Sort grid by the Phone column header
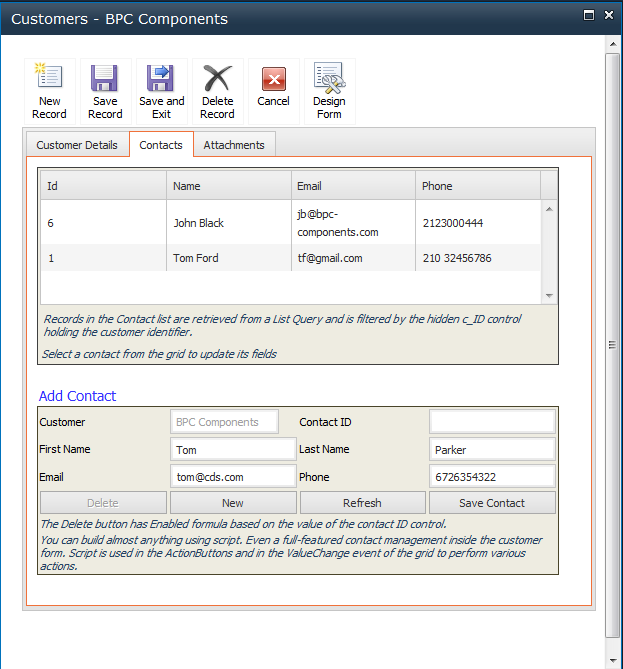Screen dimensions: 623x669 point(478,186)
